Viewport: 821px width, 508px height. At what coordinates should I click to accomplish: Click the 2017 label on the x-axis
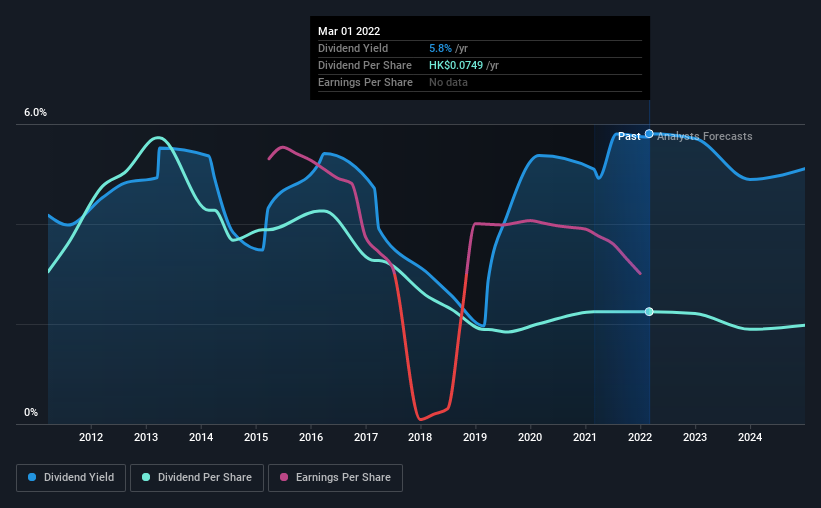[x=366, y=437]
